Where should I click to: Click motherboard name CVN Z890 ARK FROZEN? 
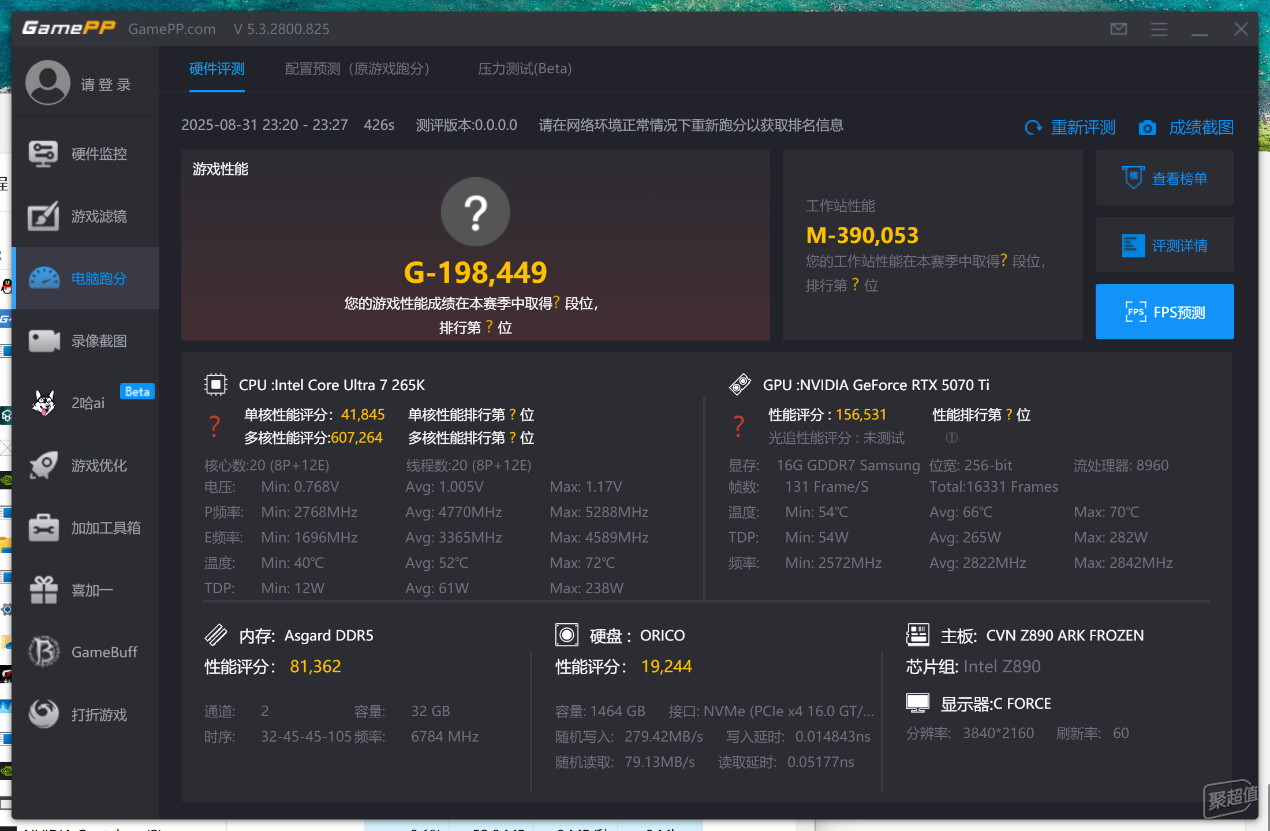[1065, 635]
